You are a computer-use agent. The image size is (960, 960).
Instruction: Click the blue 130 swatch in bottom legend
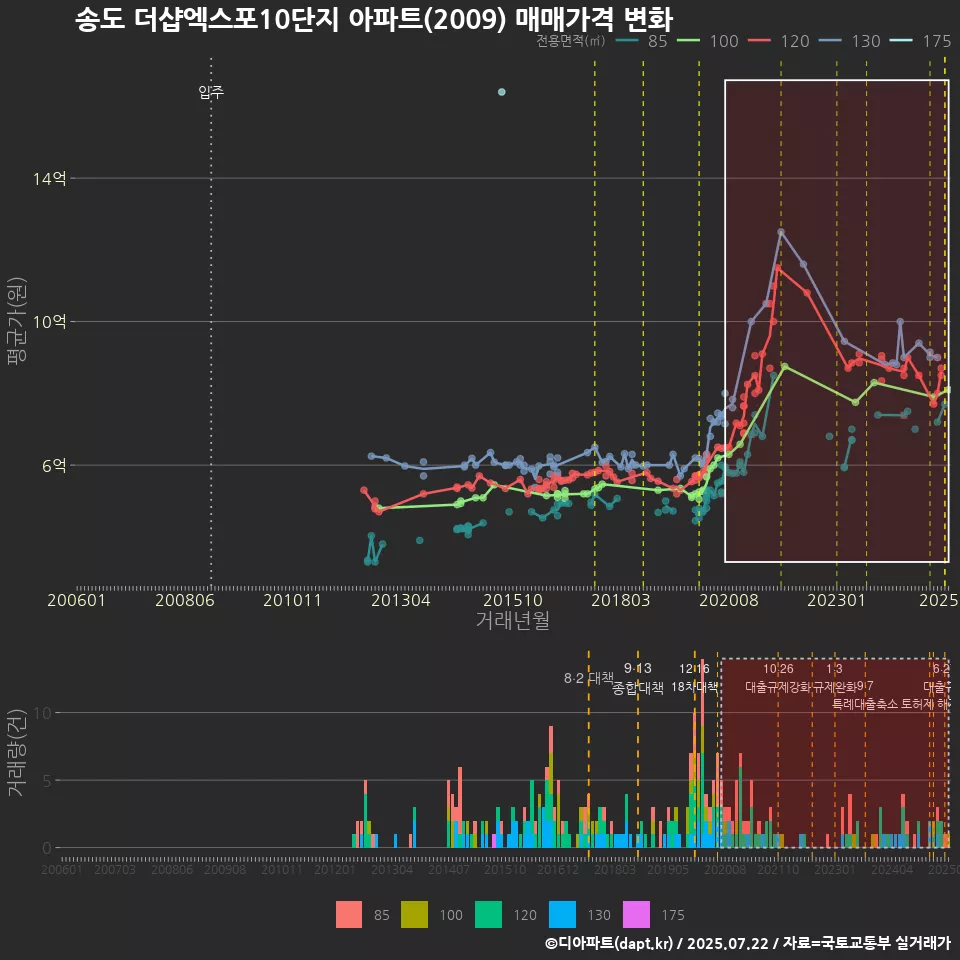pos(562,915)
